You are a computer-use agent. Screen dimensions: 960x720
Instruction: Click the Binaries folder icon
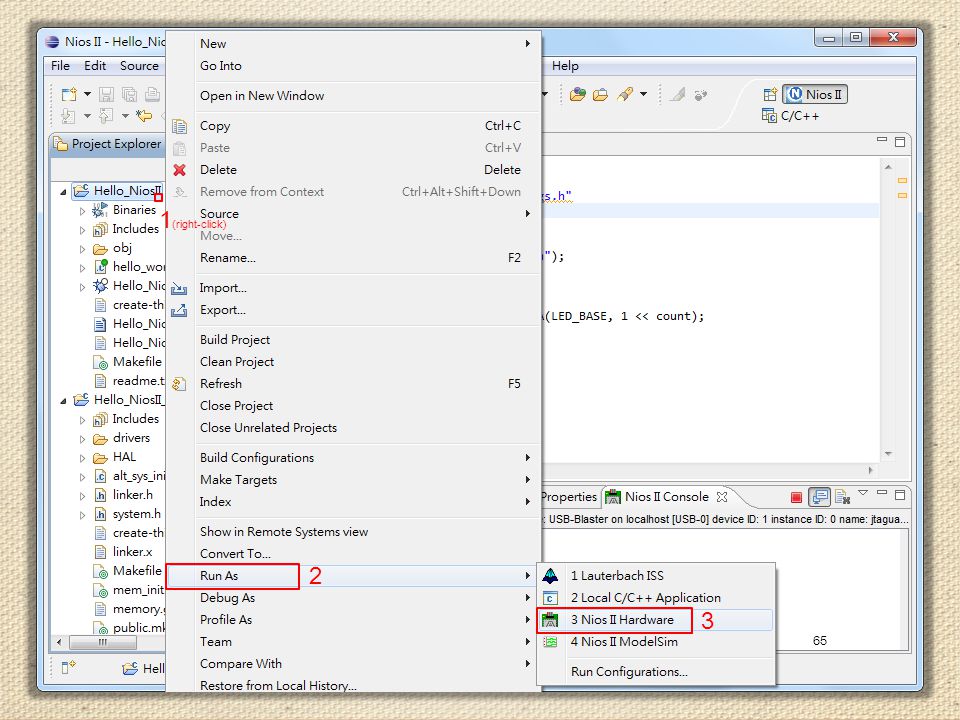(100, 210)
